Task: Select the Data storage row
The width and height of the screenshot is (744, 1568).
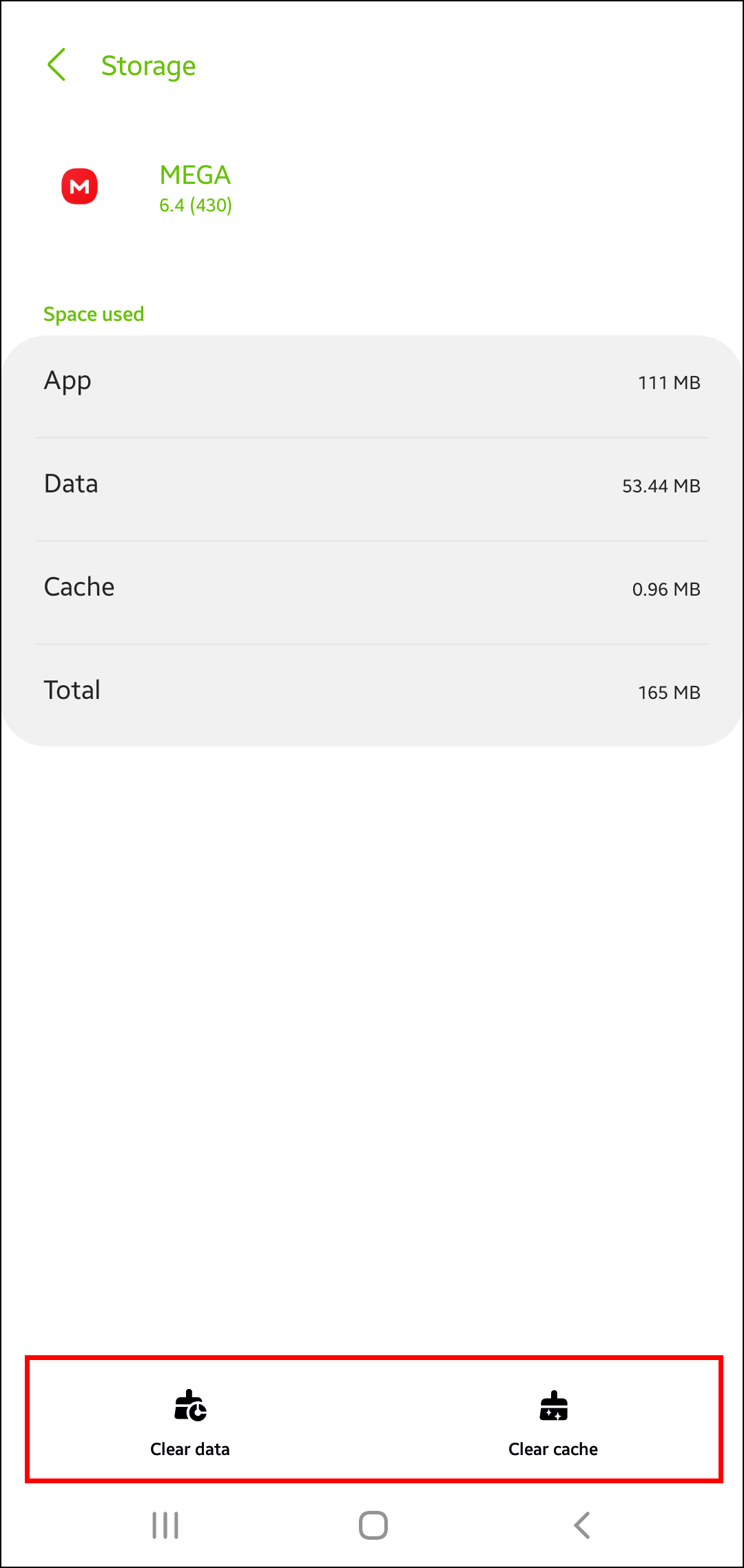Action: click(x=372, y=486)
